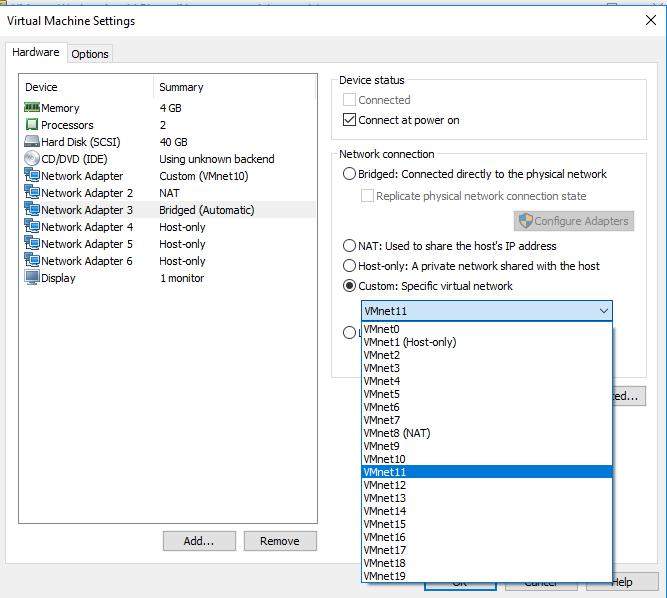The width and height of the screenshot is (667, 598).
Task: Select the radio button hidden behind dropdown list
Action: click(349, 332)
